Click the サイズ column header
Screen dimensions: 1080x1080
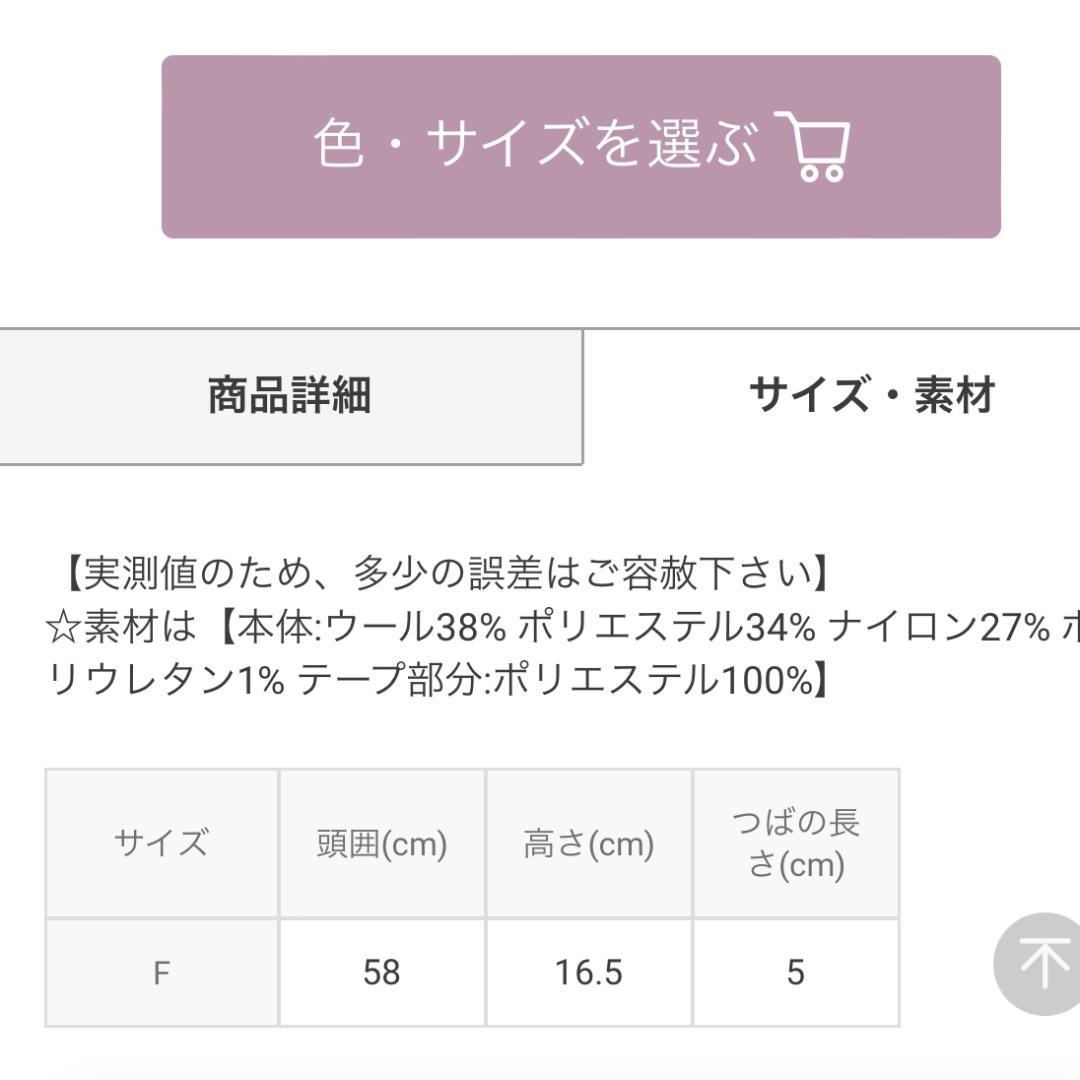coord(161,844)
